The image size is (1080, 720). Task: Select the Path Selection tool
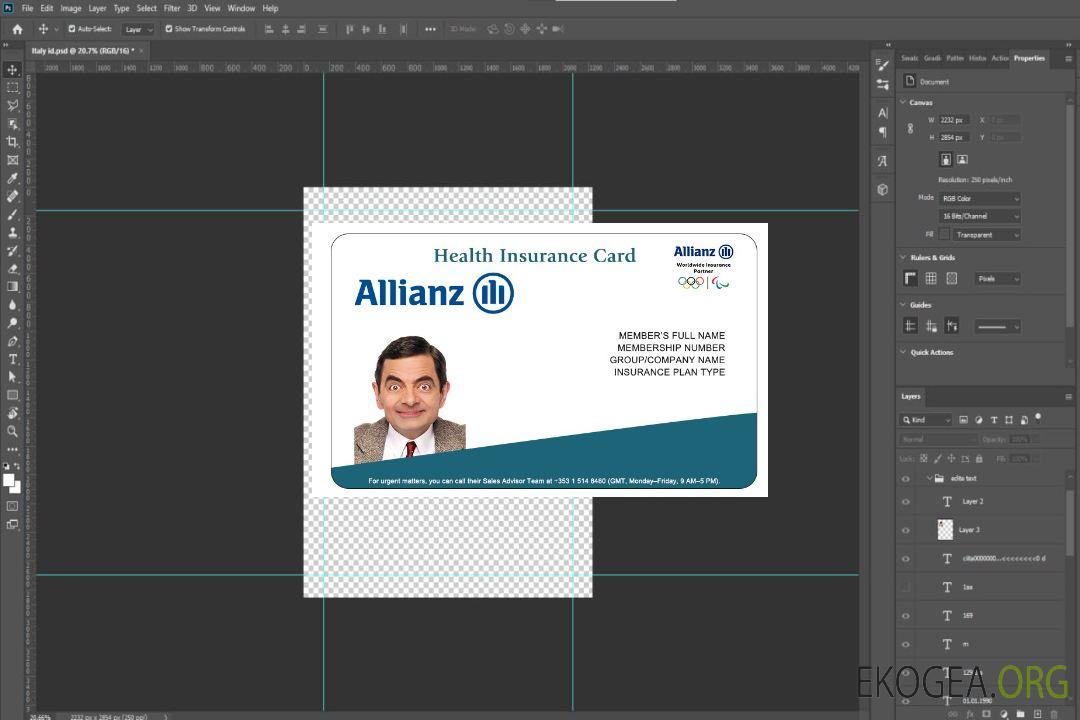(12, 377)
